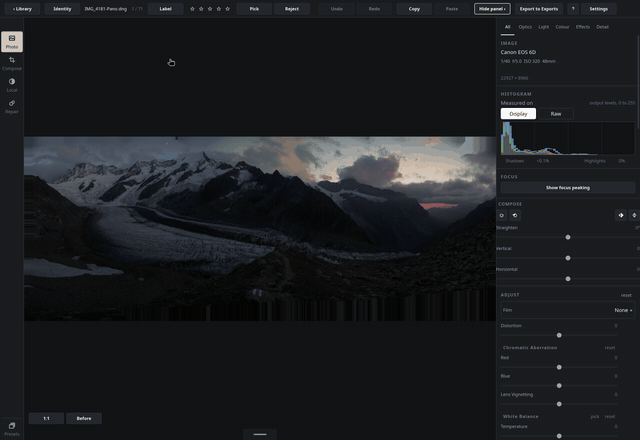This screenshot has width=640, height=440.
Task: Go back to Library
Action: coord(22,9)
